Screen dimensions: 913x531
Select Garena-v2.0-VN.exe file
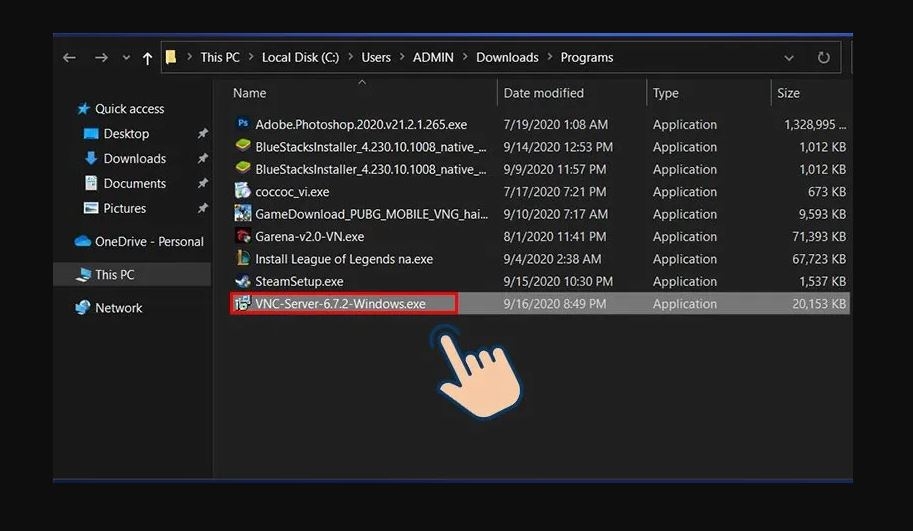point(309,237)
